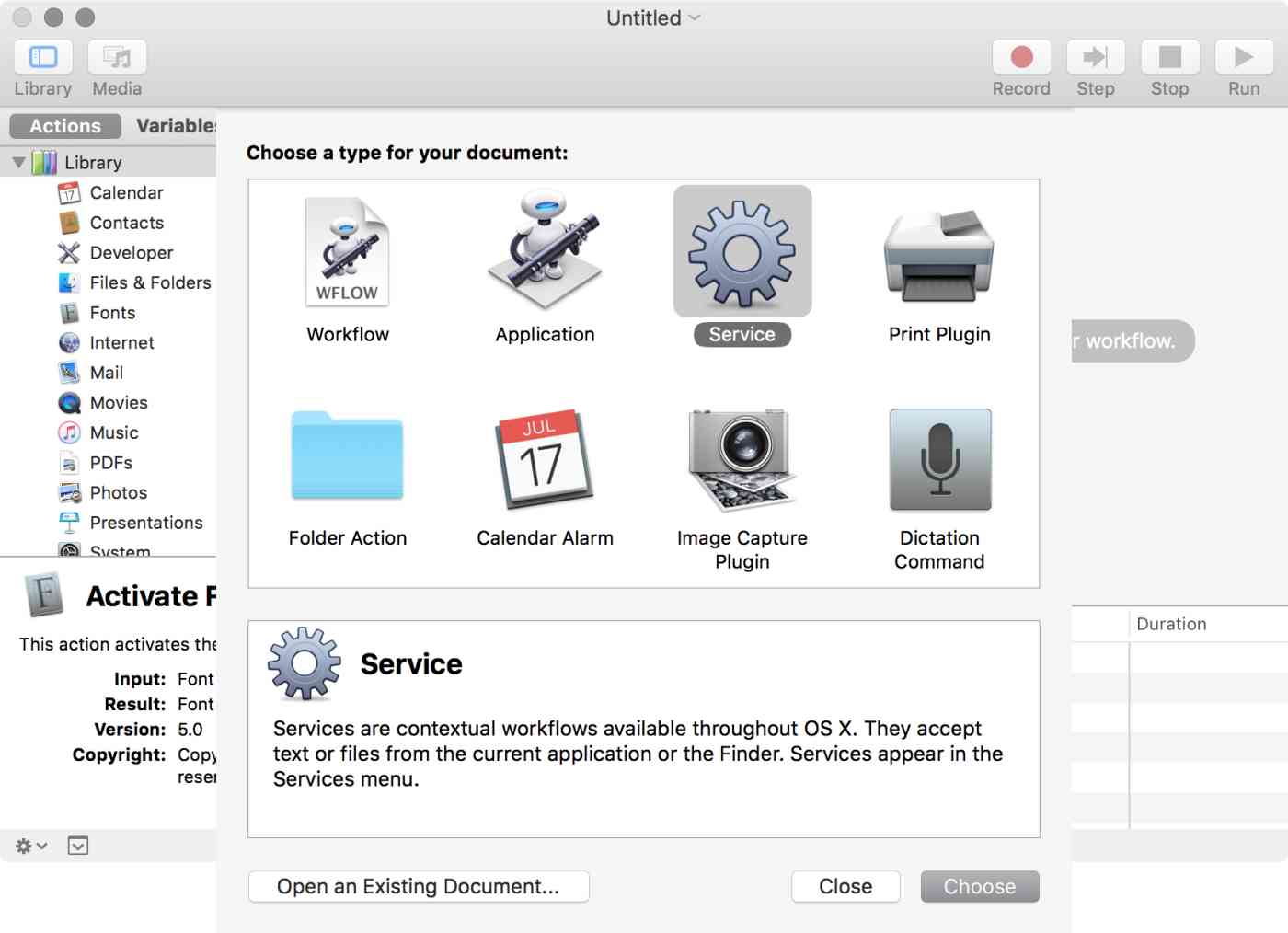Screen dimensions: 1288x933
Task: Click the Duration column header
Action: click(1208, 624)
